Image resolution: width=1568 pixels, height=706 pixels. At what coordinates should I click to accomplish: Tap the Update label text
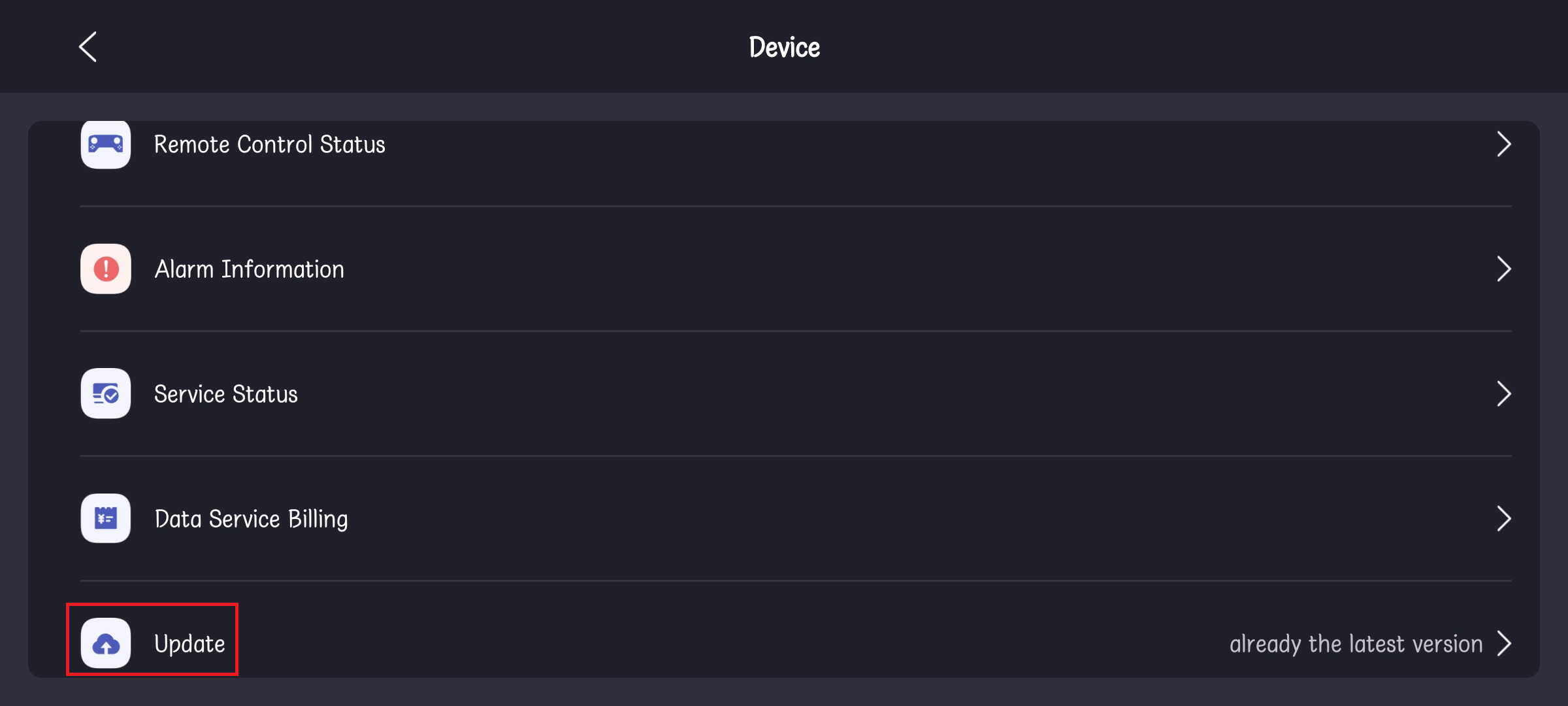189,644
